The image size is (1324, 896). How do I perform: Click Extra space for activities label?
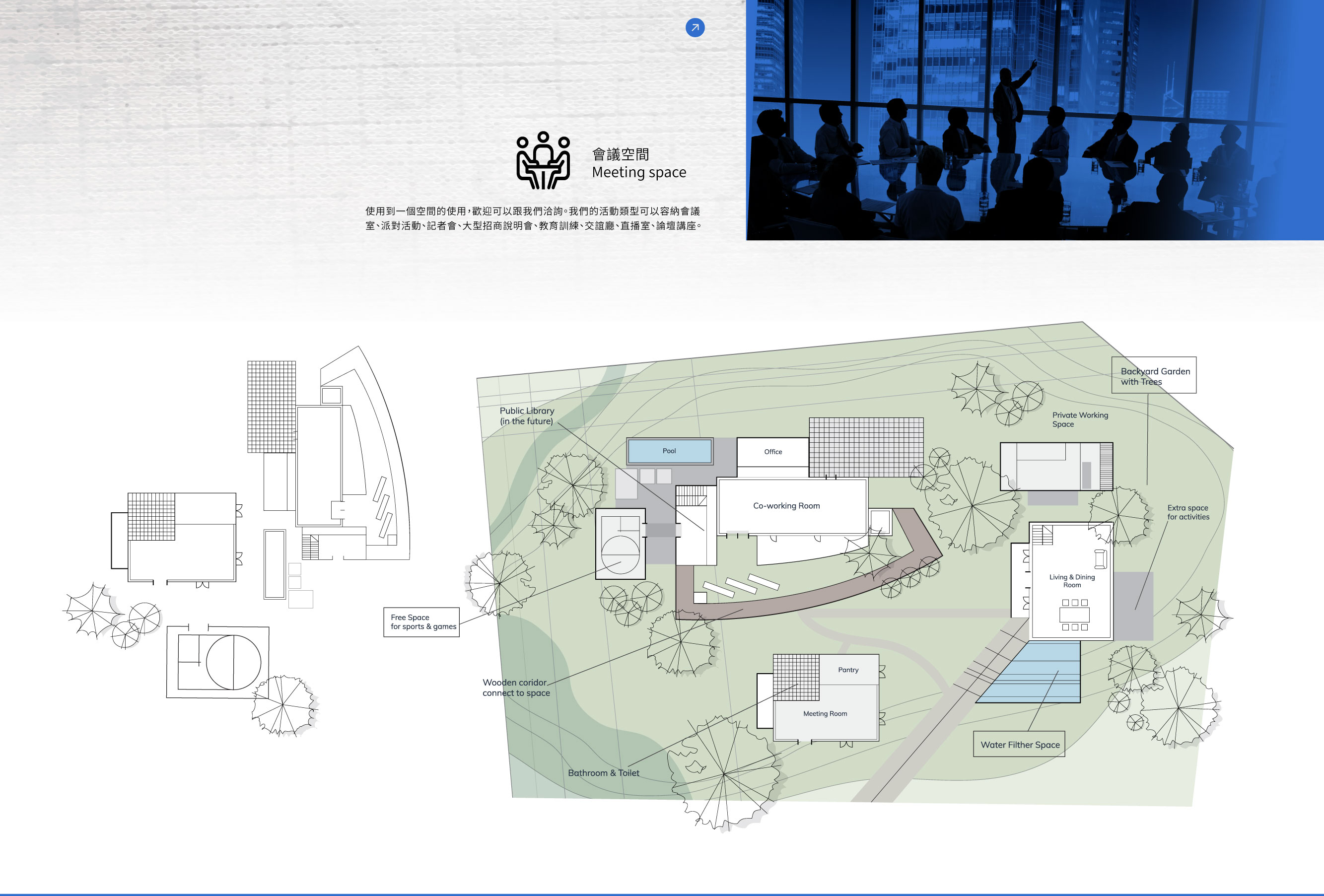[x=1188, y=512]
